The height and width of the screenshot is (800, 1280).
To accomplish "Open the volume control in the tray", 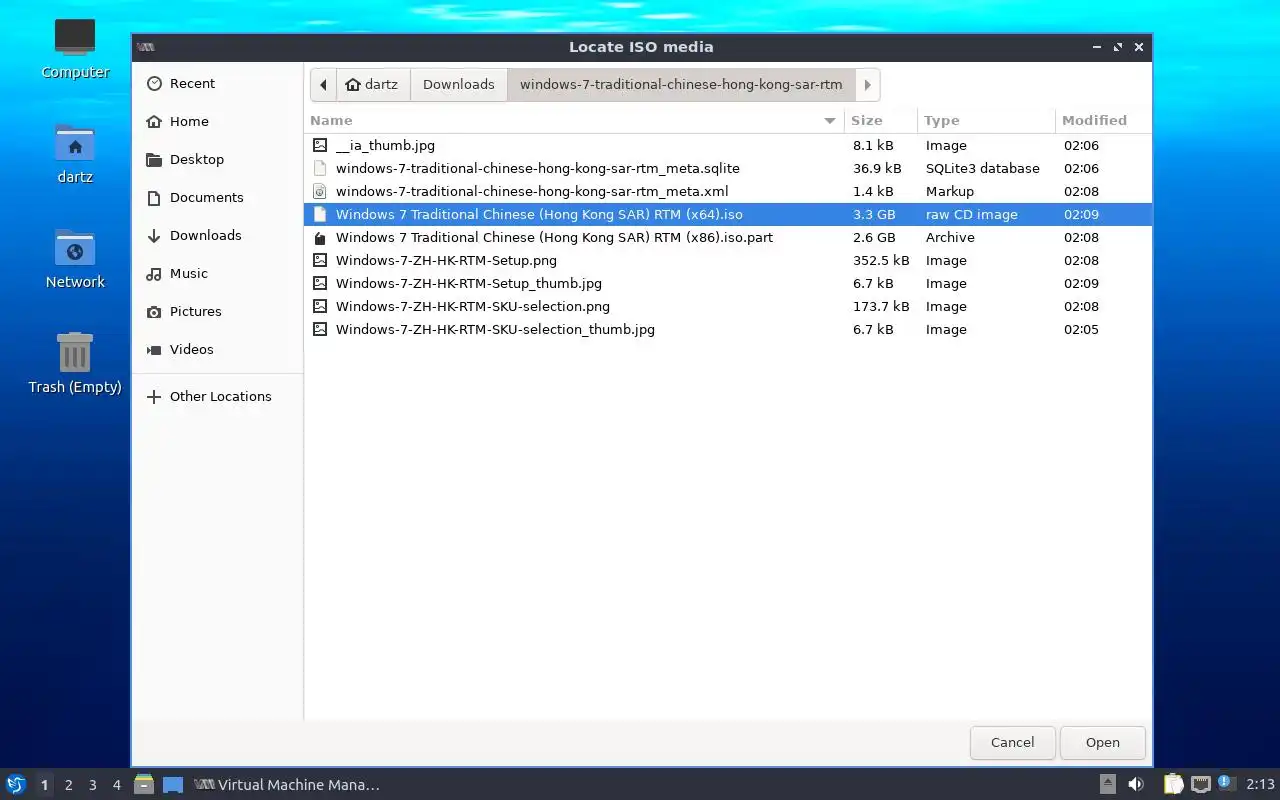I will (x=1136, y=785).
